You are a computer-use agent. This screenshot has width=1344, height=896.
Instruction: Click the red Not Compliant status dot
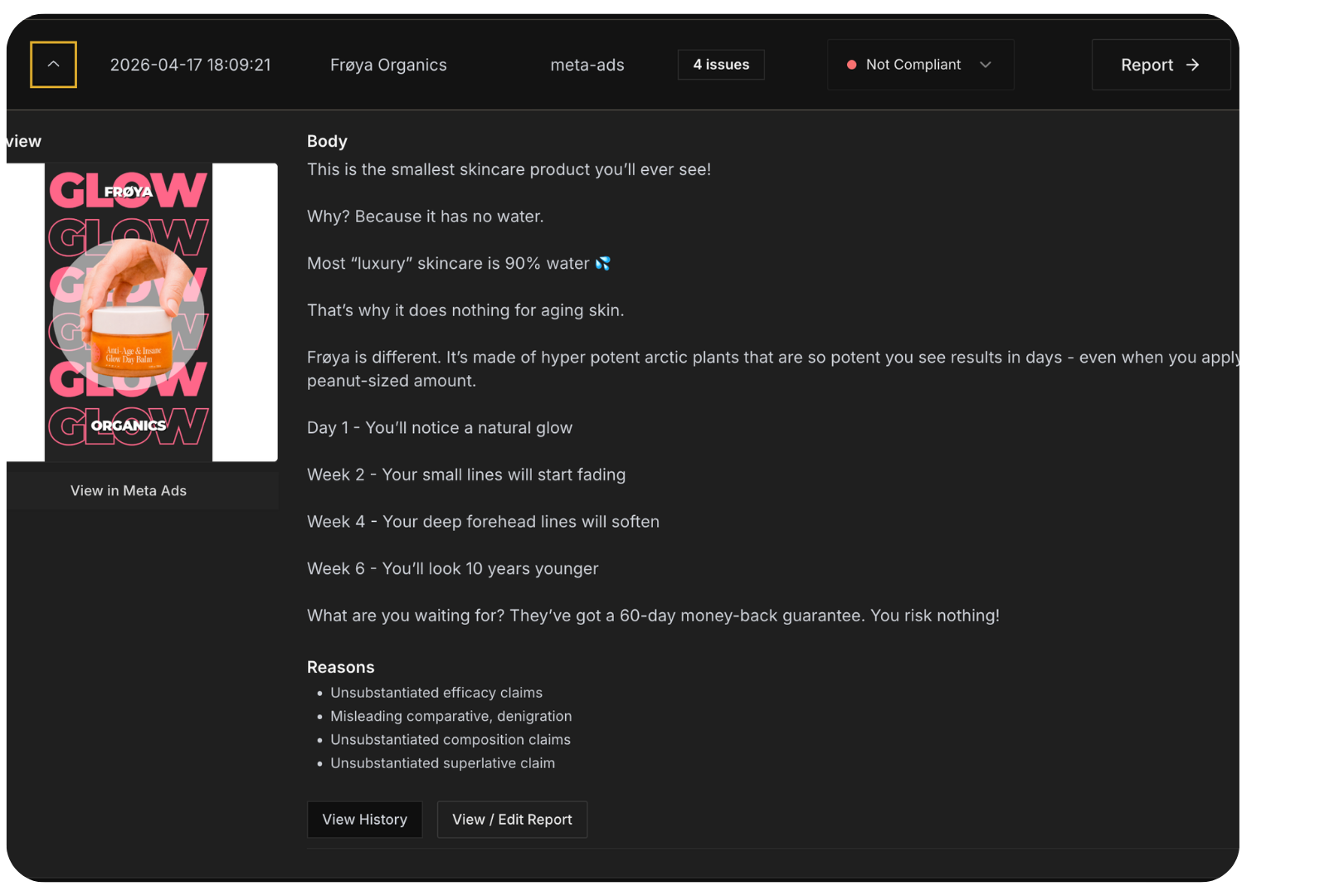click(851, 65)
